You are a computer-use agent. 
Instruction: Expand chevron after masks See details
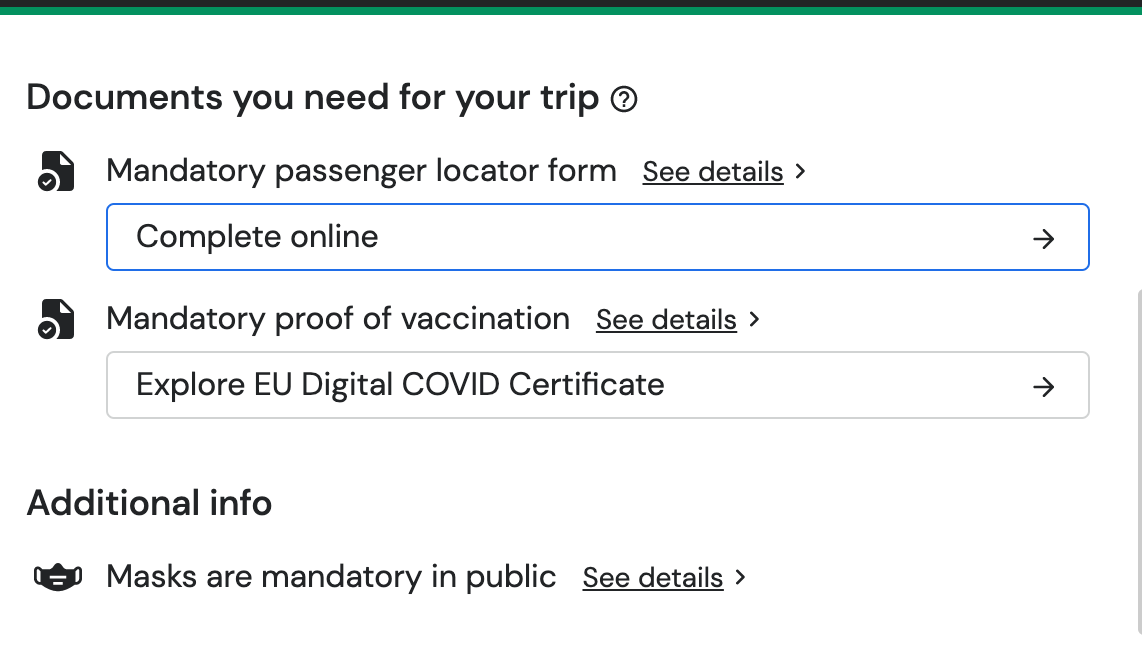pyautogui.click(x=741, y=578)
